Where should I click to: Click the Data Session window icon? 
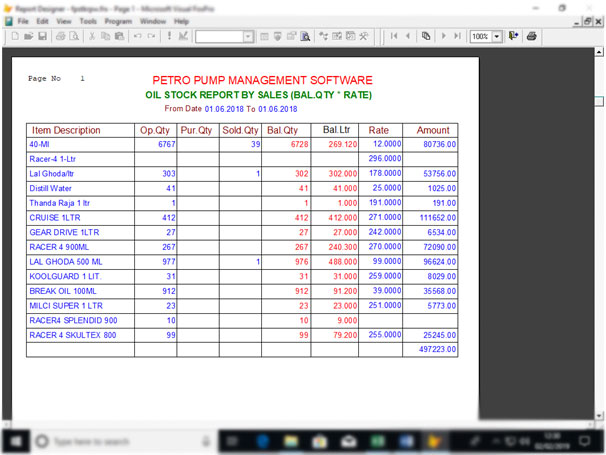[277, 36]
